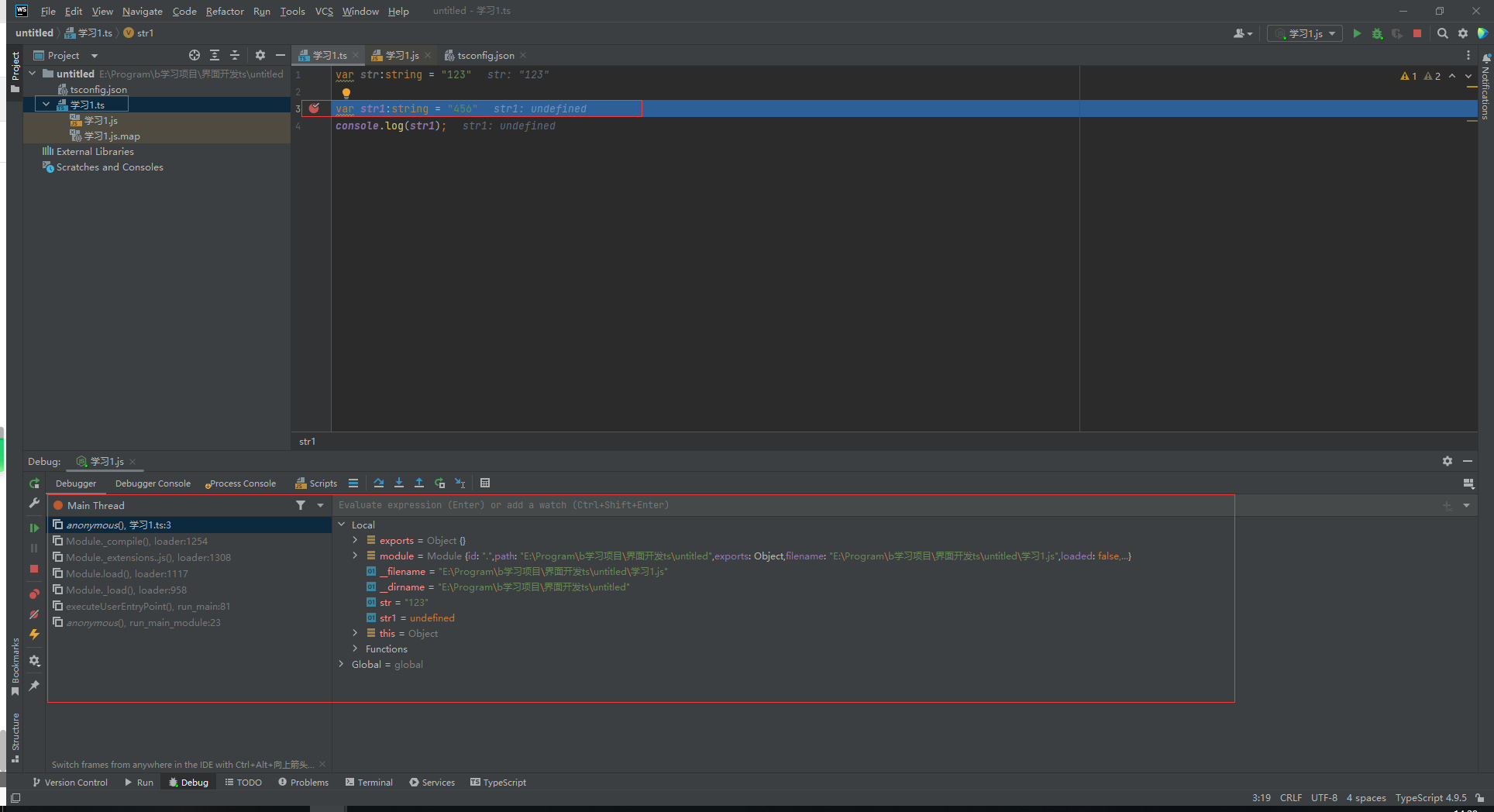Click the green Debug bug icon in top toolbar

pyautogui.click(x=1377, y=33)
